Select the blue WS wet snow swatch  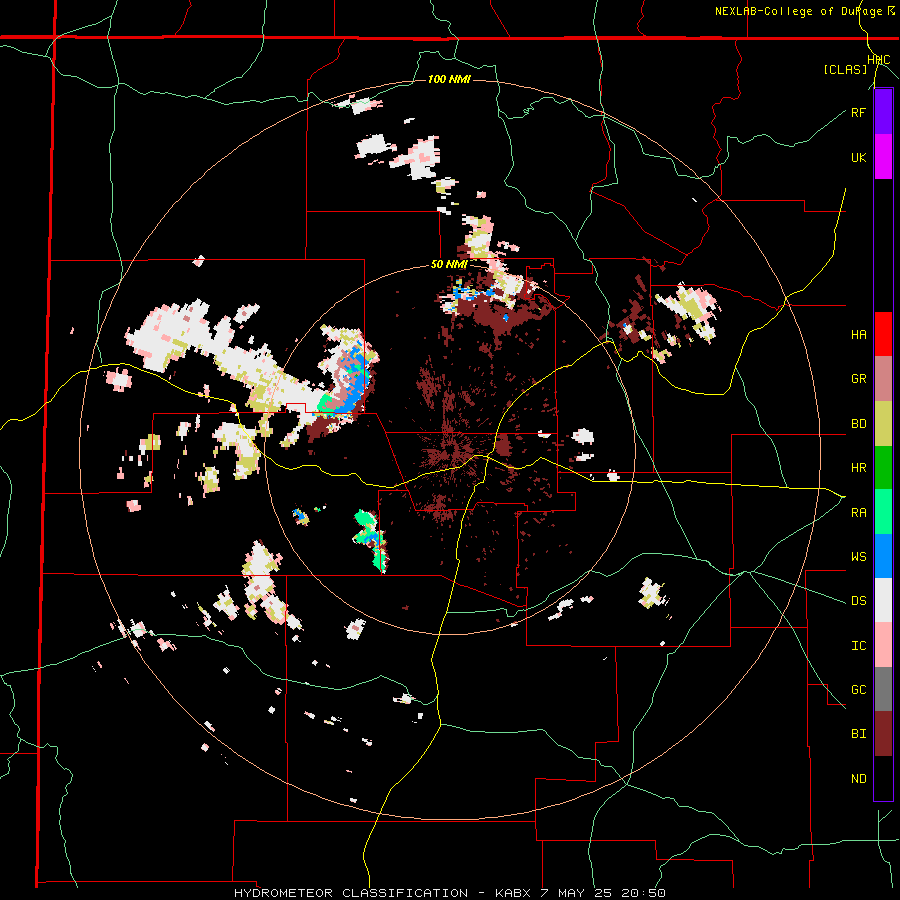pos(883,556)
